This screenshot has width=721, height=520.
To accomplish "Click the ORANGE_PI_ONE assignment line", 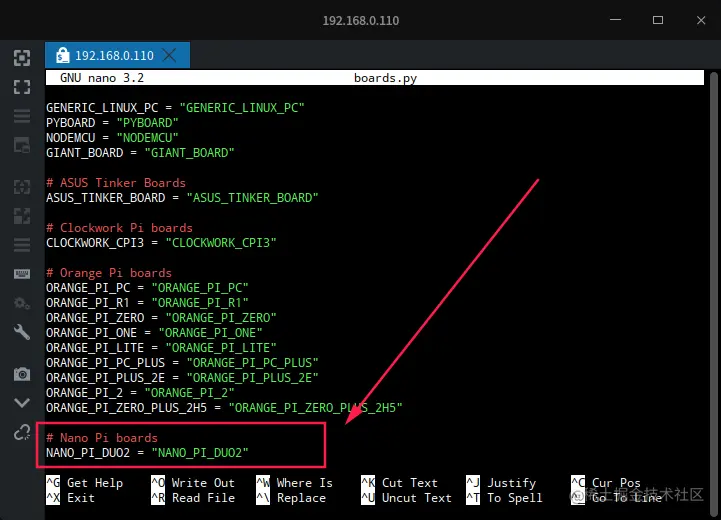I will (154, 332).
